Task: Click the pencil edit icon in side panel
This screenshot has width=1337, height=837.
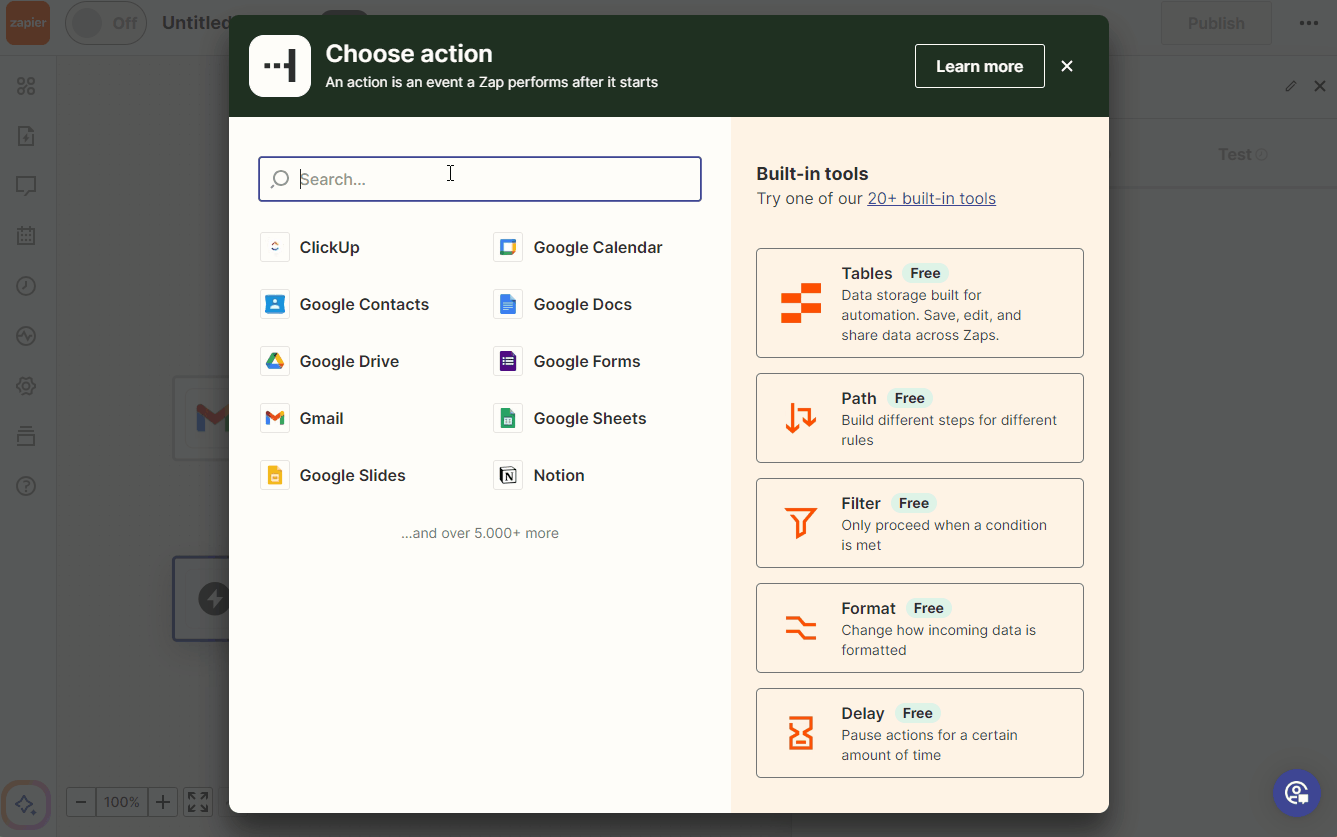Action: pos(1290,86)
